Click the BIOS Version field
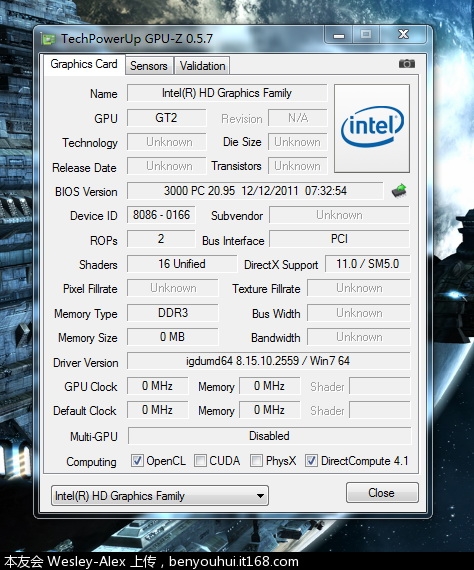 point(255,191)
